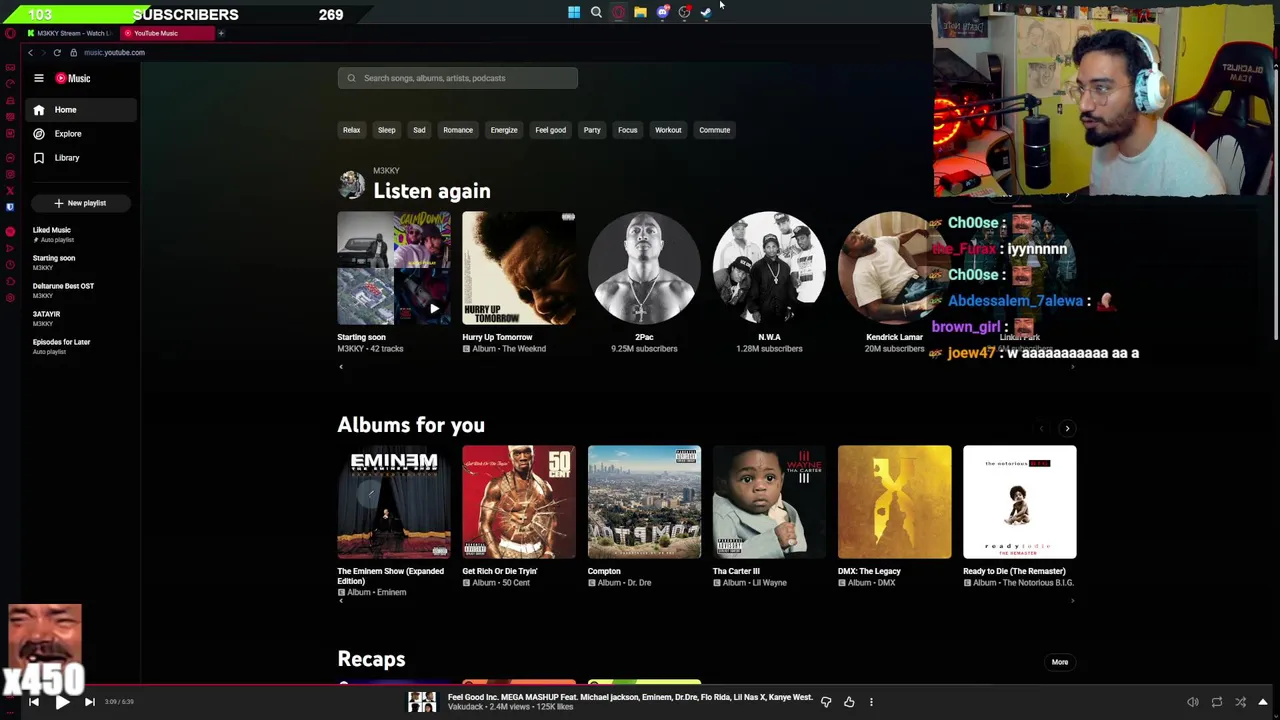Skip to the previous track
This screenshot has width=1280, height=720.
(33, 702)
